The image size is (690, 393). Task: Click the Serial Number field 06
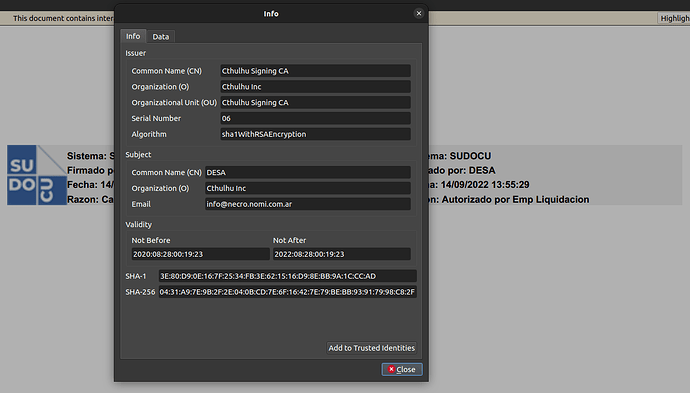tap(315, 118)
